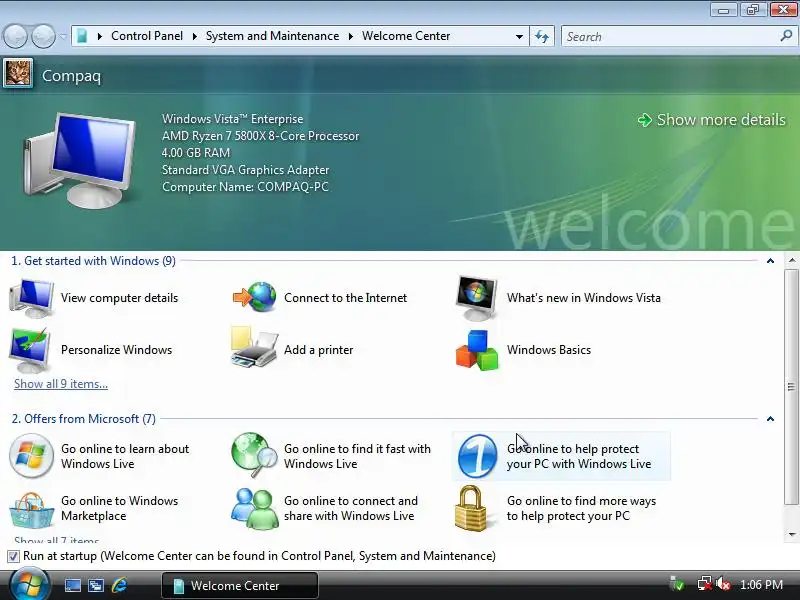This screenshot has width=800, height=600.
Task: Open View computer details monitor icon
Action: (32, 298)
